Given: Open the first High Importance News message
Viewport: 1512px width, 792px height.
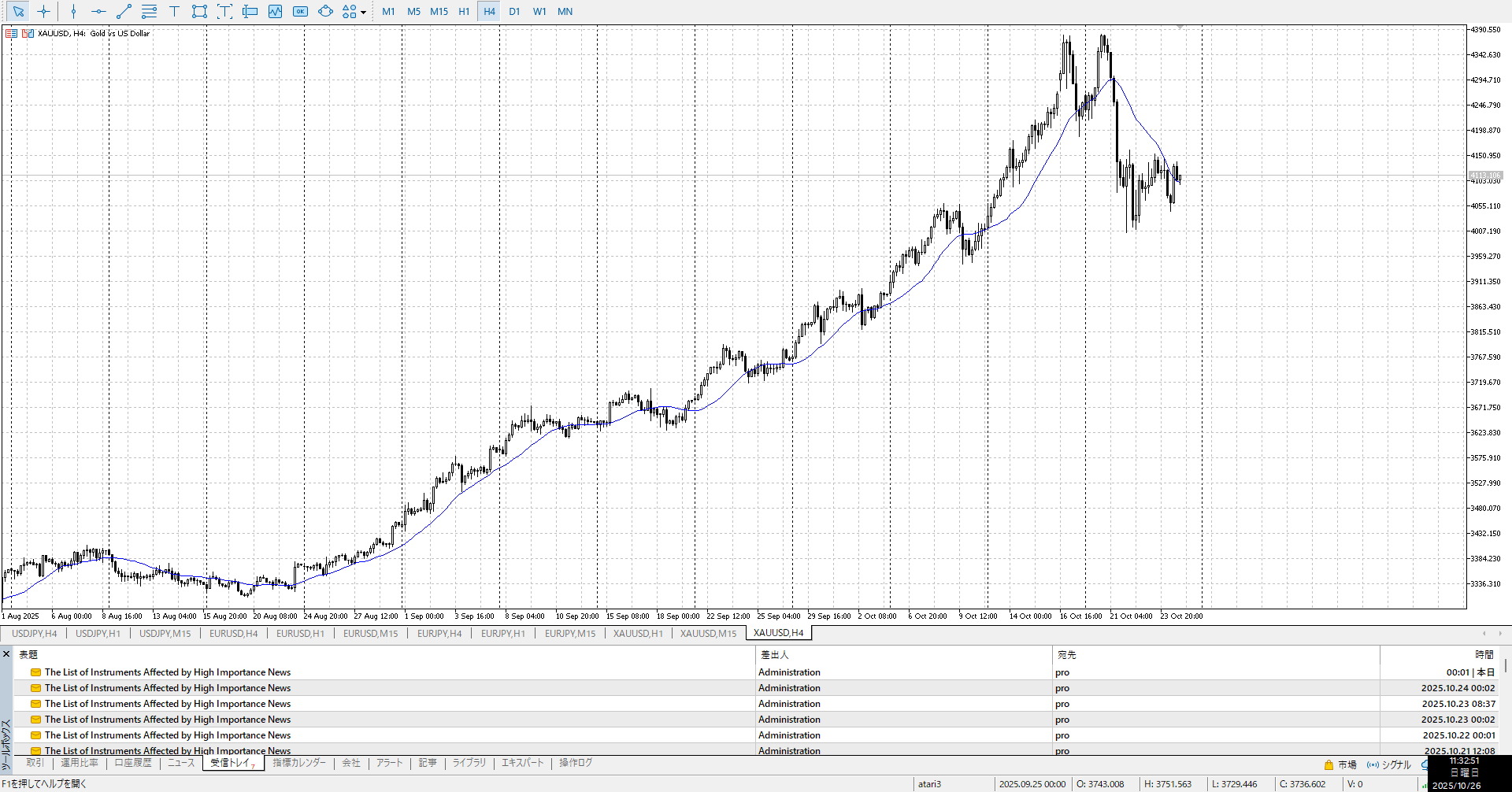Looking at the screenshot, I should (x=167, y=672).
